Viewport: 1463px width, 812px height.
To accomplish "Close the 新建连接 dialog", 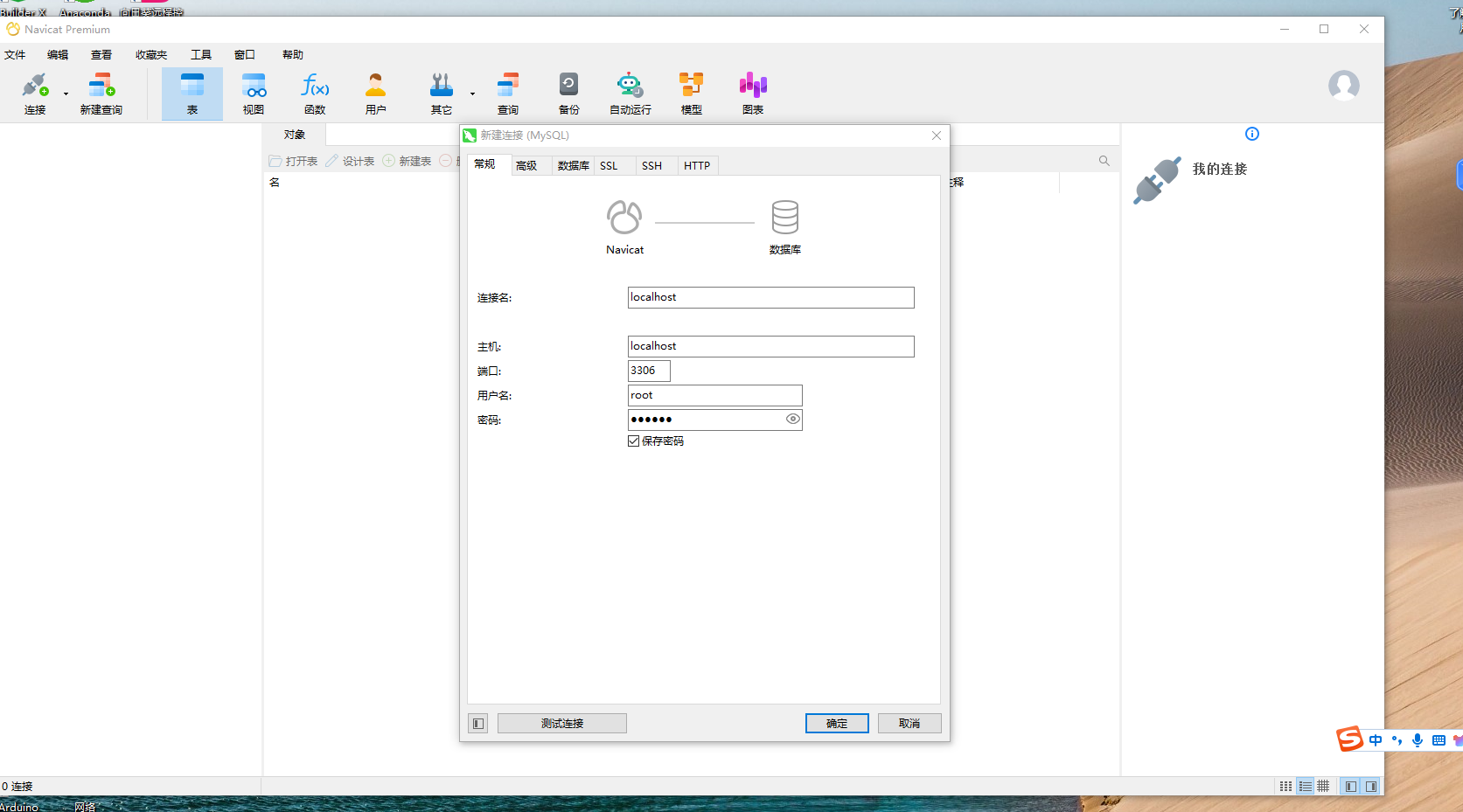I will coord(937,135).
